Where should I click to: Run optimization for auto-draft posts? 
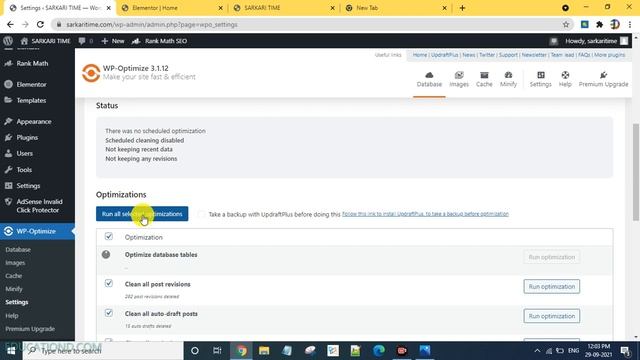[x=551, y=316]
